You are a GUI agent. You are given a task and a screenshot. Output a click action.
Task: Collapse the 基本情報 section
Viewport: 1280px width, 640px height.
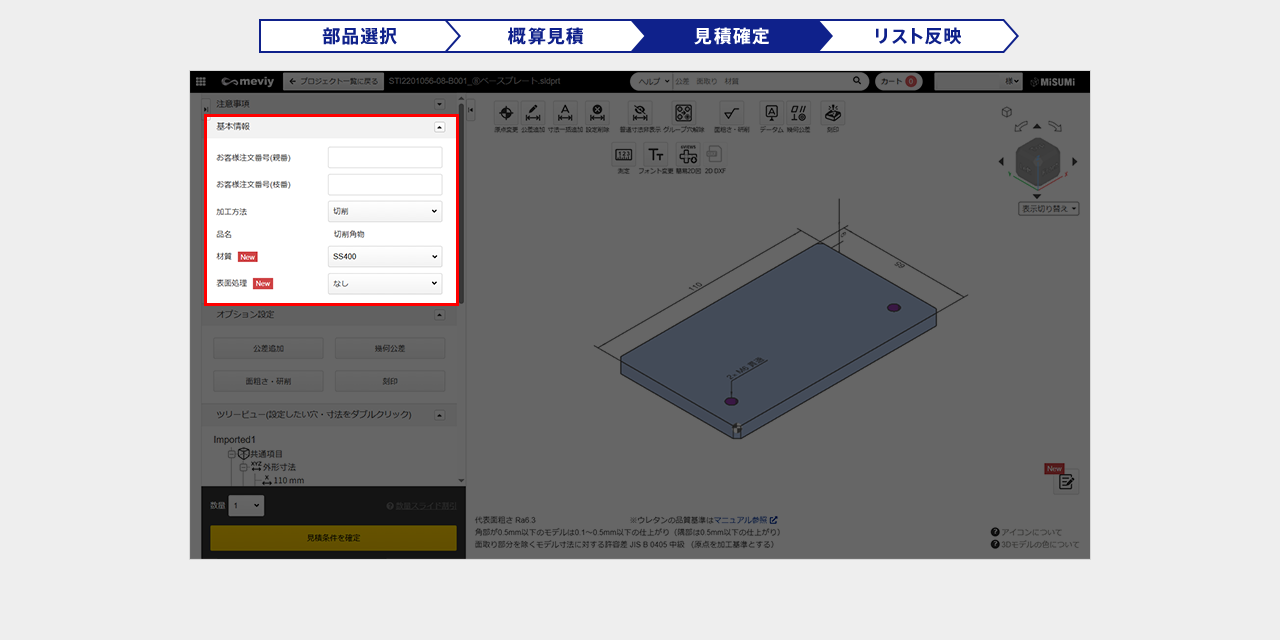click(x=439, y=127)
